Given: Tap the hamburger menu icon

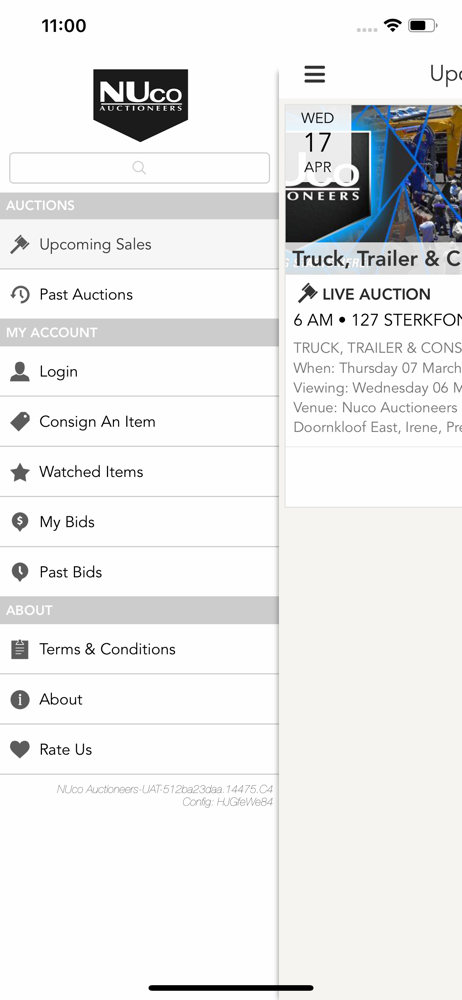Looking at the screenshot, I should pyautogui.click(x=315, y=75).
